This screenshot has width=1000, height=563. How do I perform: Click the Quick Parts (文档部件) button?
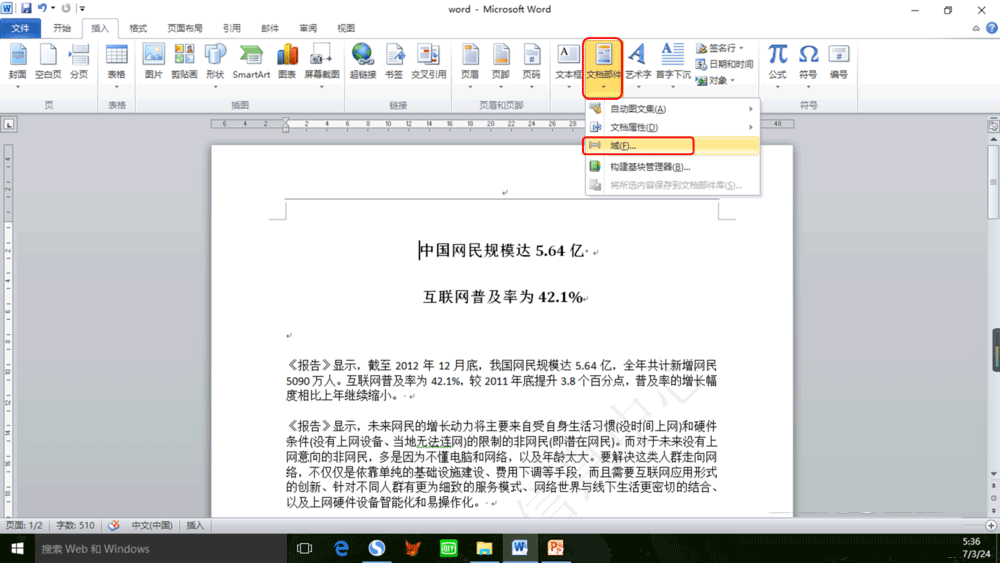pyautogui.click(x=603, y=67)
